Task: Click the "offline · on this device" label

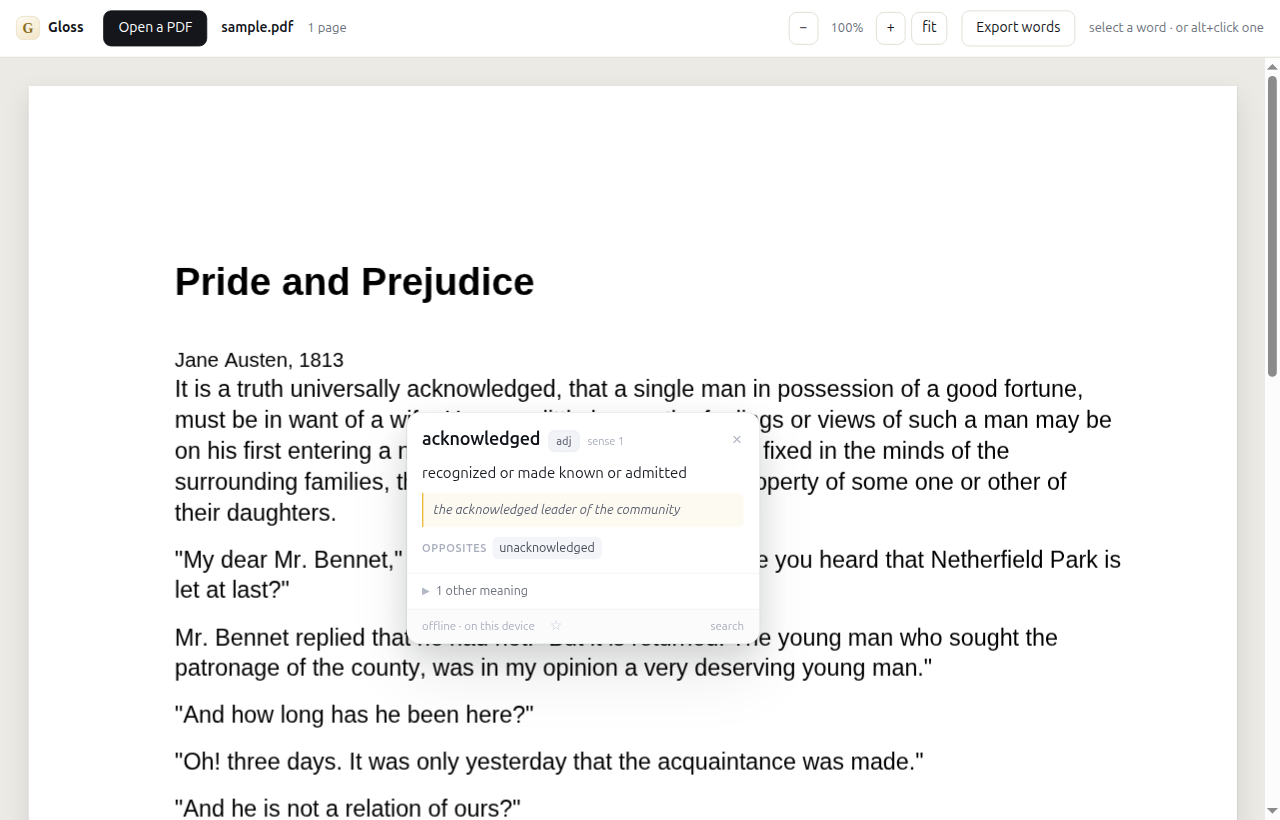Action: 478,626
